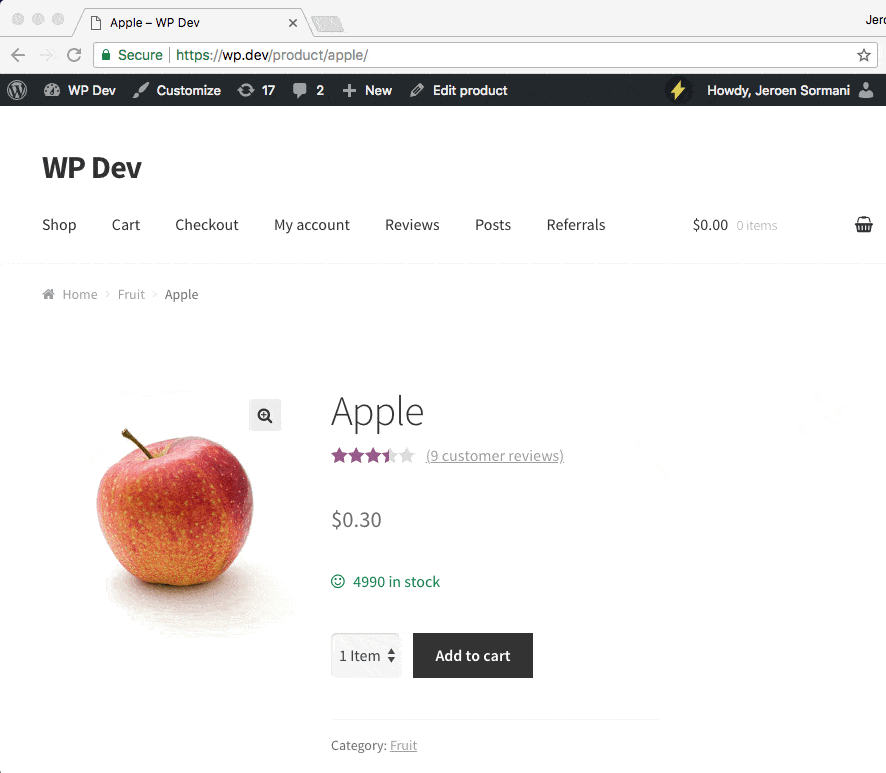886x773 pixels.
Task: Click the WordPress logo in the admin bar
Action: [x=16, y=90]
